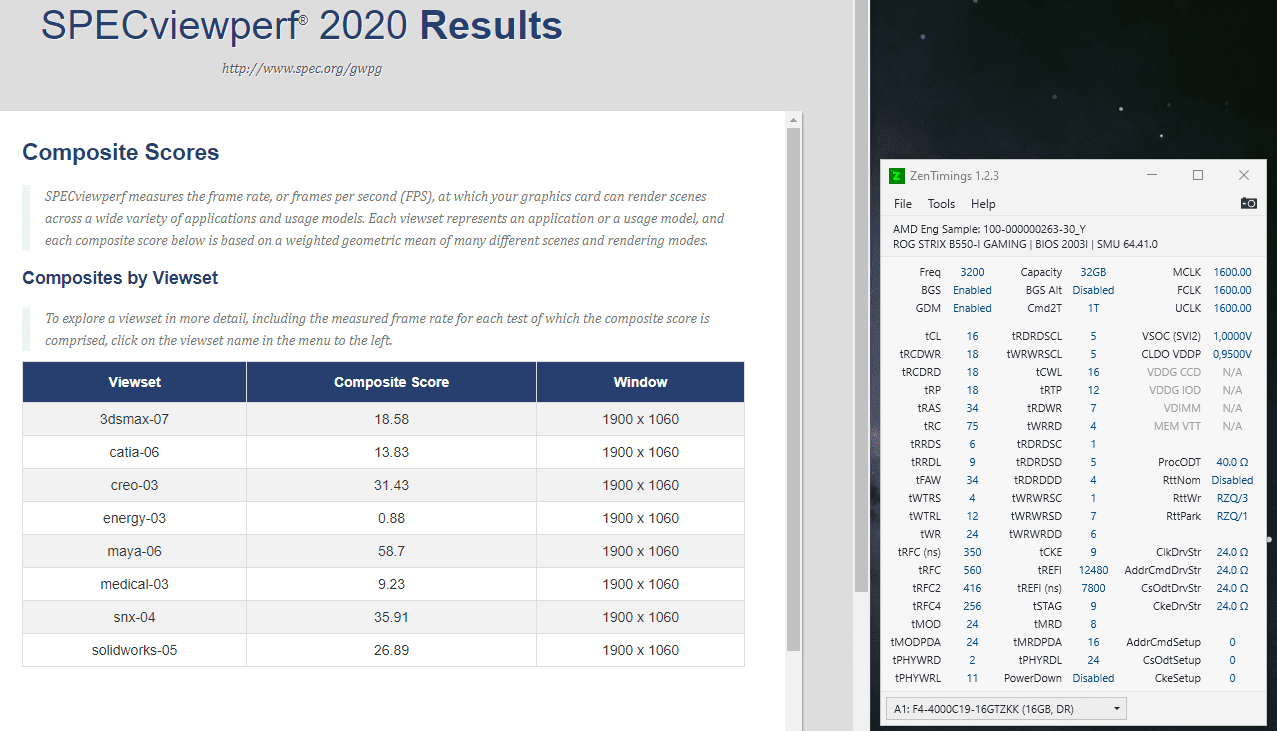Click the RttPark value RZQ/1
The height and width of the screenshot is (731, 1277).
1232,516
